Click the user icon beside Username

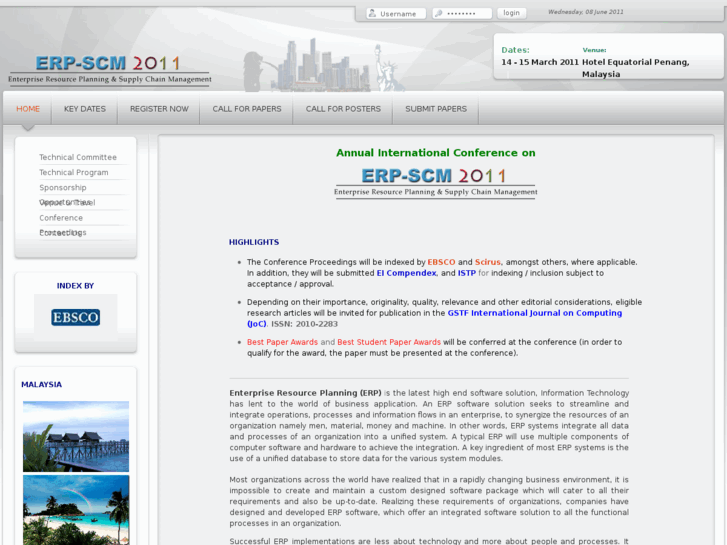click(372, 13)
